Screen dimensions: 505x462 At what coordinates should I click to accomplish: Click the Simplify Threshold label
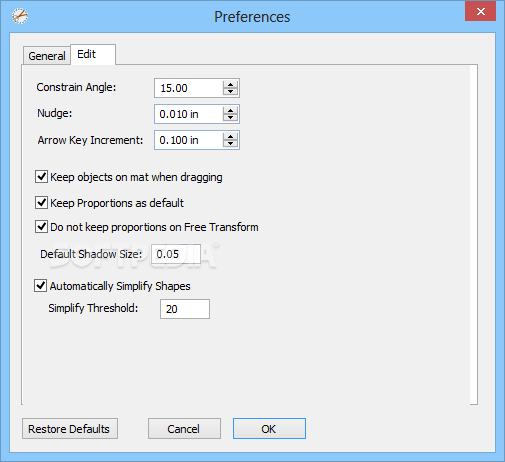(x=93, y=308)
